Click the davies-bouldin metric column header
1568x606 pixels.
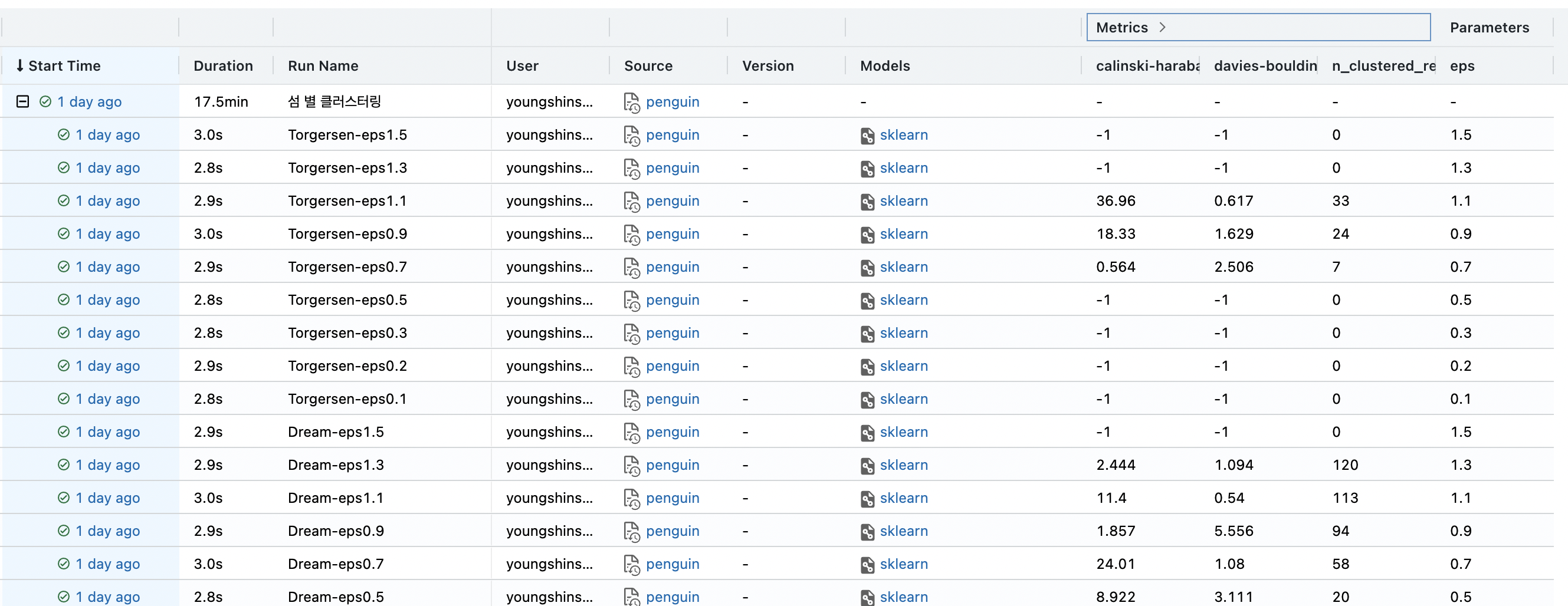[1265, 65]
